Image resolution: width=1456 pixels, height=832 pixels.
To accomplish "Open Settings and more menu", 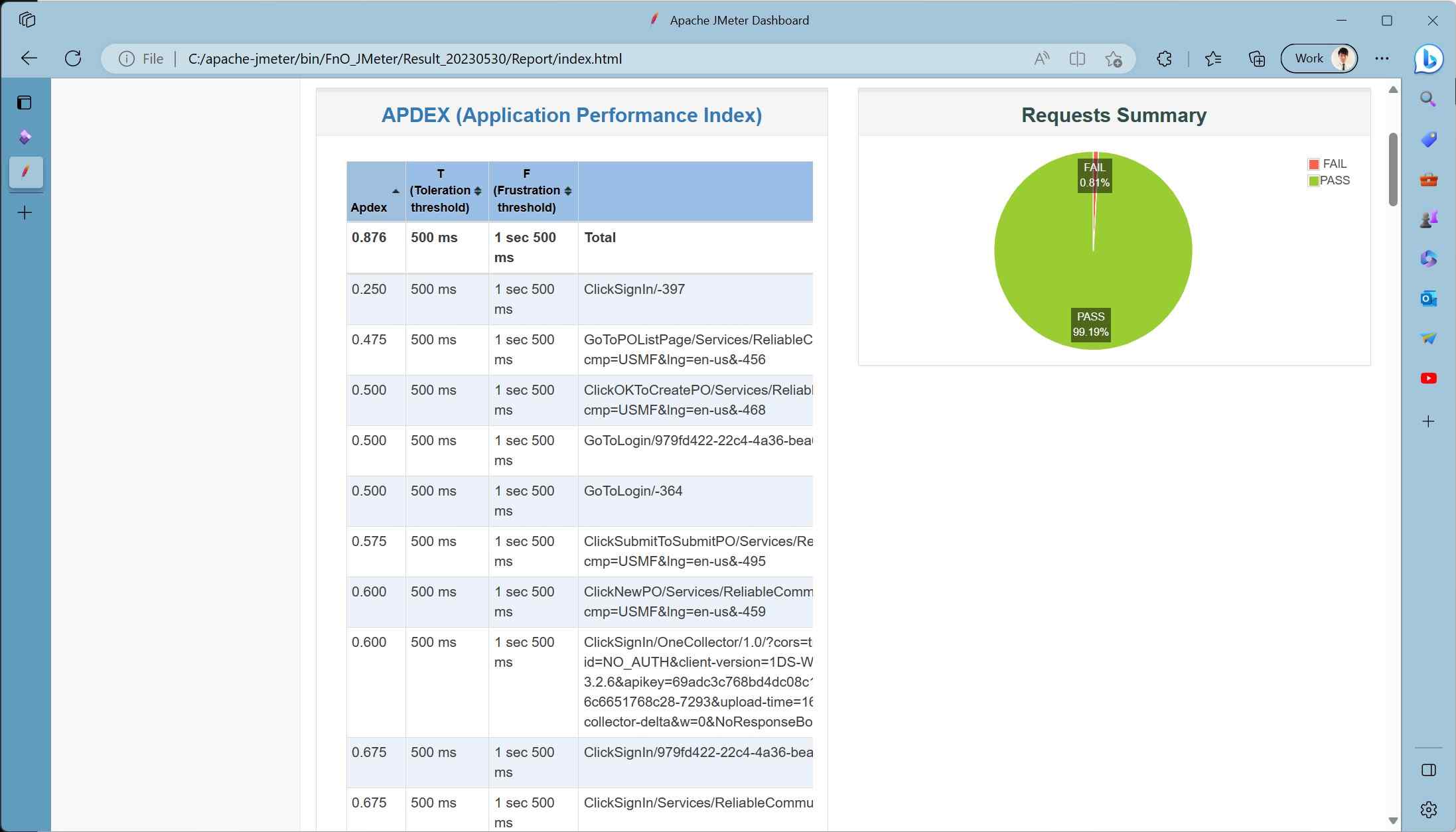I will 1382,58.
